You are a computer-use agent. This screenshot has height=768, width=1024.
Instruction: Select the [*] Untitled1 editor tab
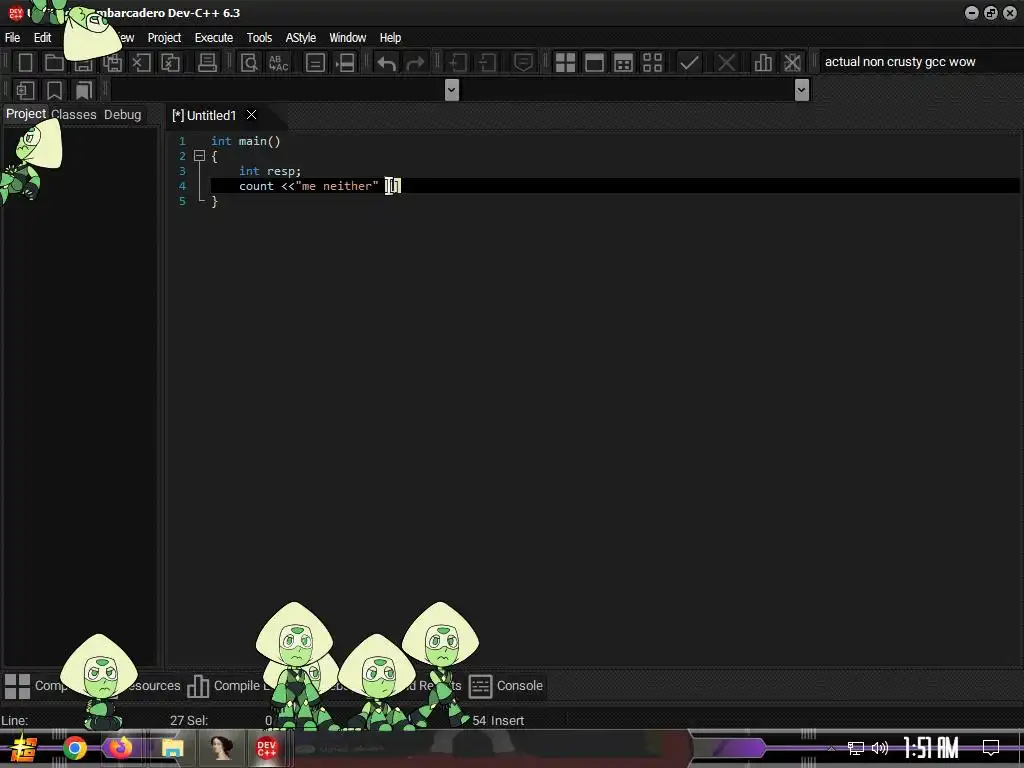pyautogui.click(x=204, y=116)
